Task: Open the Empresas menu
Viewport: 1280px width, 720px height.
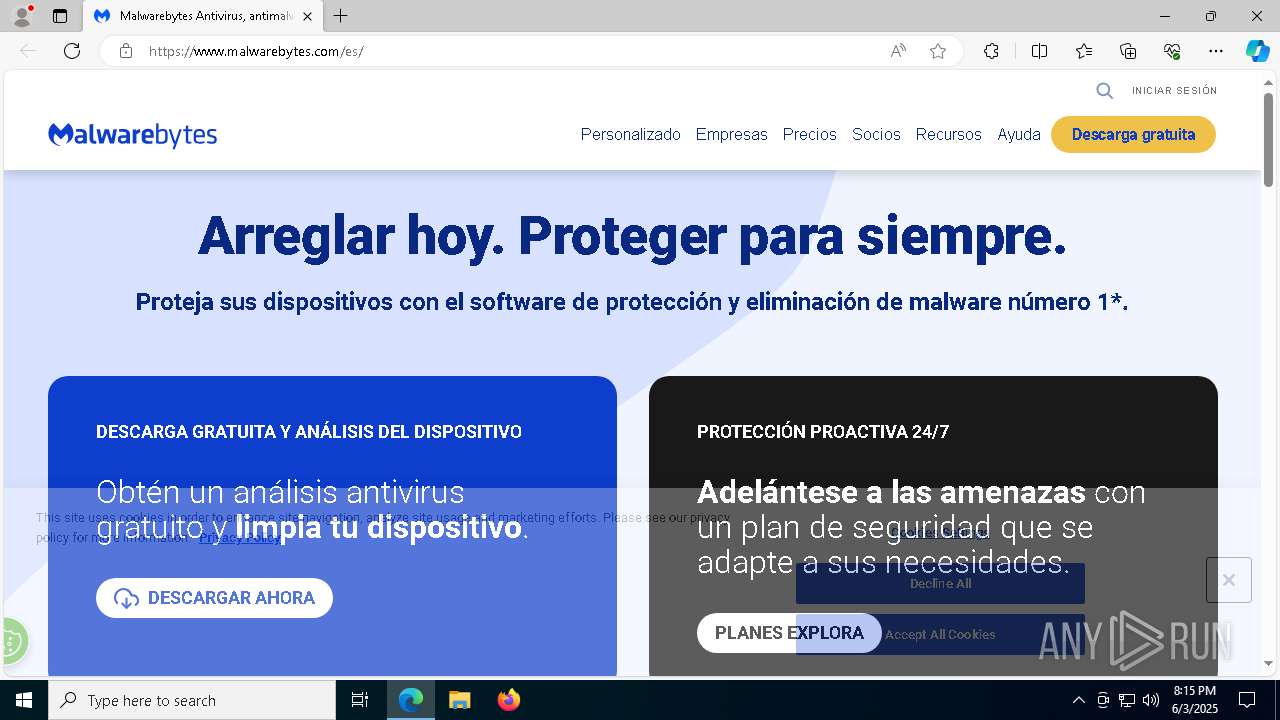Action: (x=731, y=134)
